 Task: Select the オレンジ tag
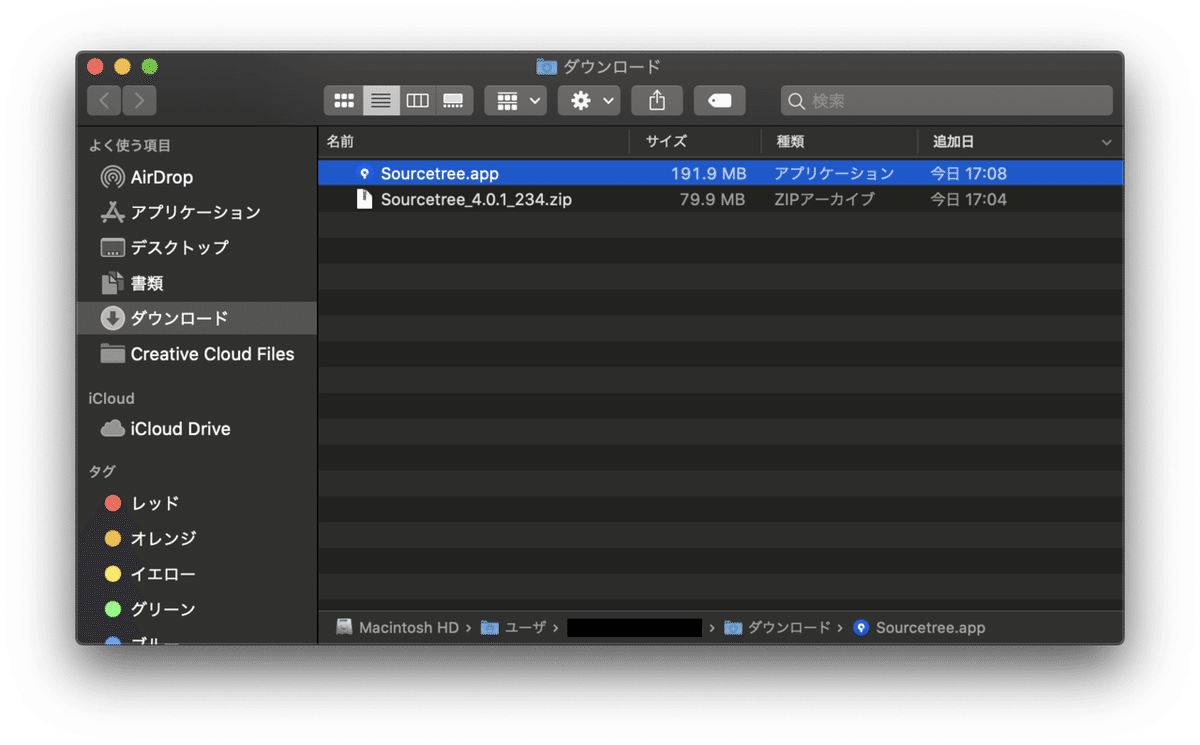click(196, 538)
